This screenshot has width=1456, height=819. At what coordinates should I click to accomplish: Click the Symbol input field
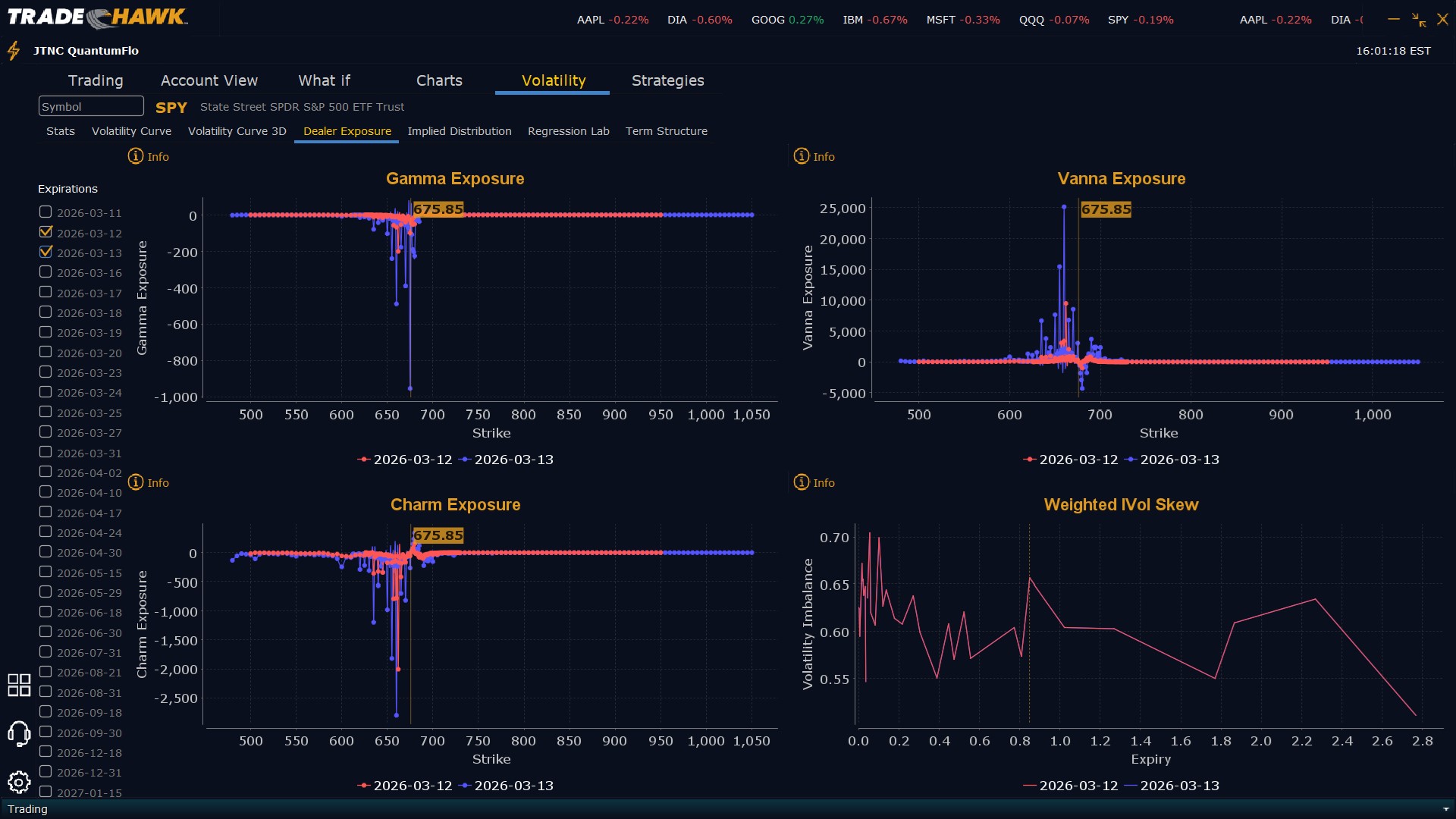91,106
